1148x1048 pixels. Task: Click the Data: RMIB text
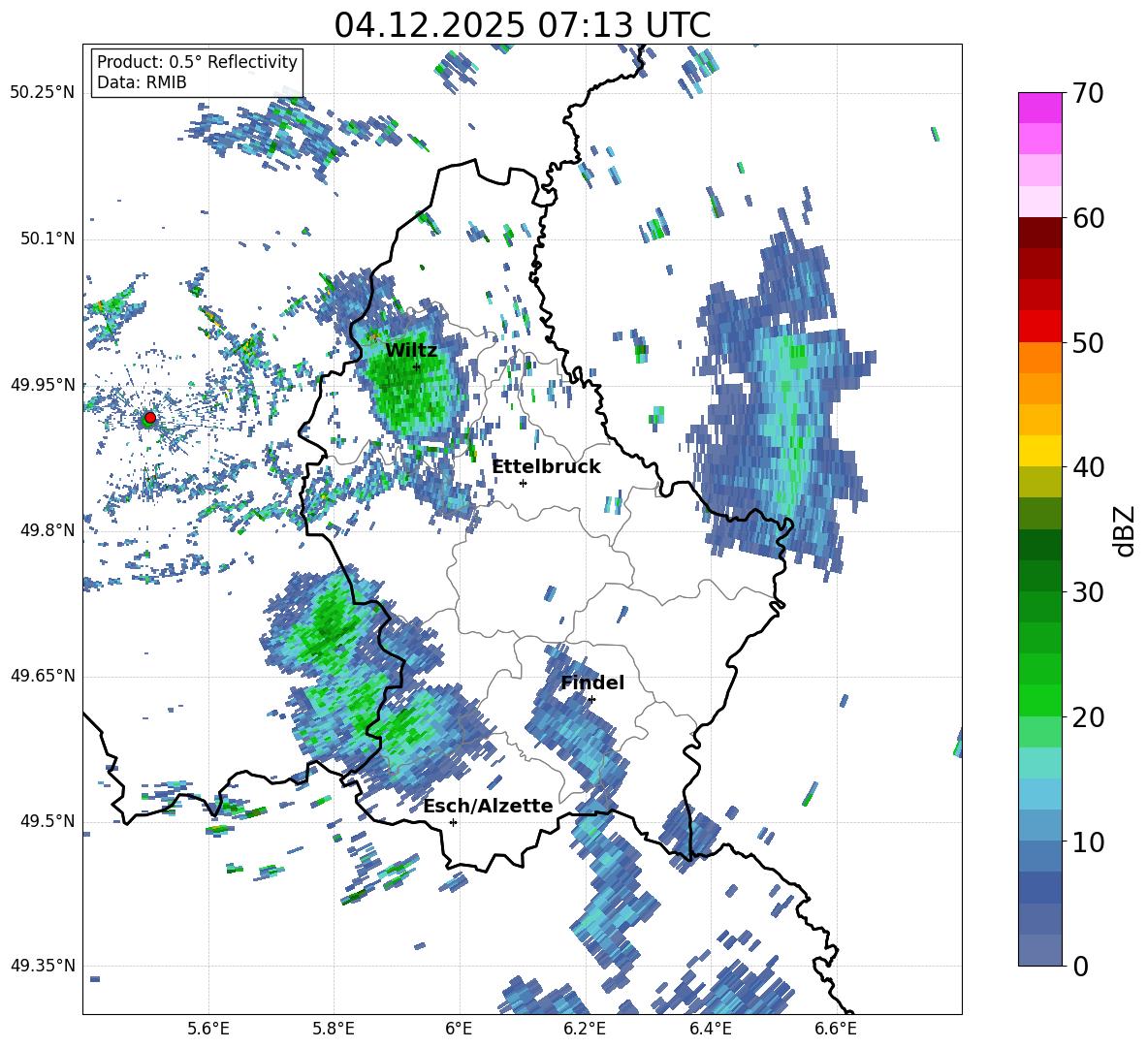[x=142, y=82]
